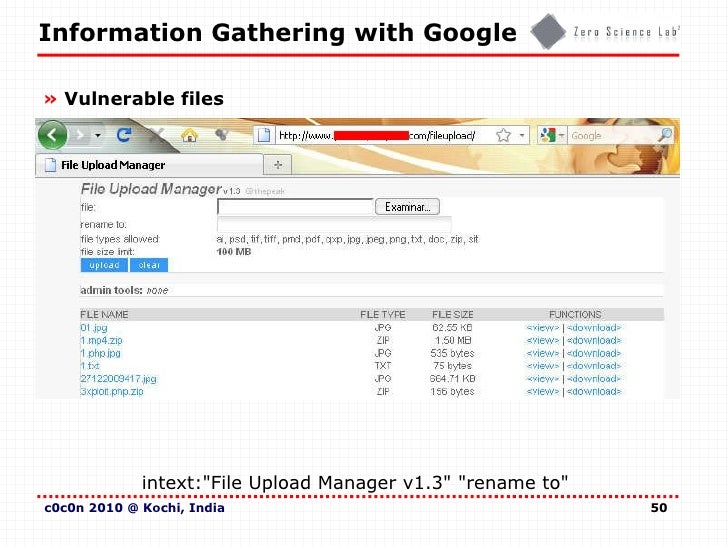The height and width of the screenshot is (546, 728).
Task: Click the rename to input field
Action: 334,224
